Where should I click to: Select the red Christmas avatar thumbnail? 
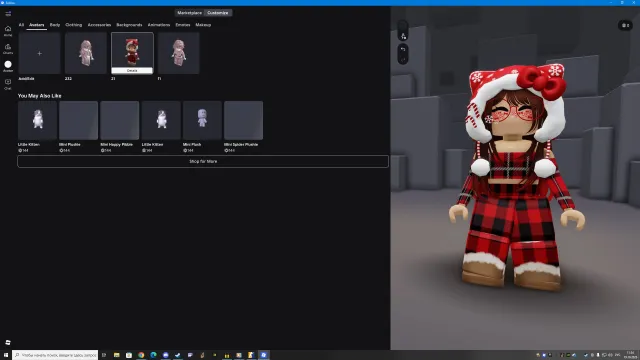[x=132, y=50]
